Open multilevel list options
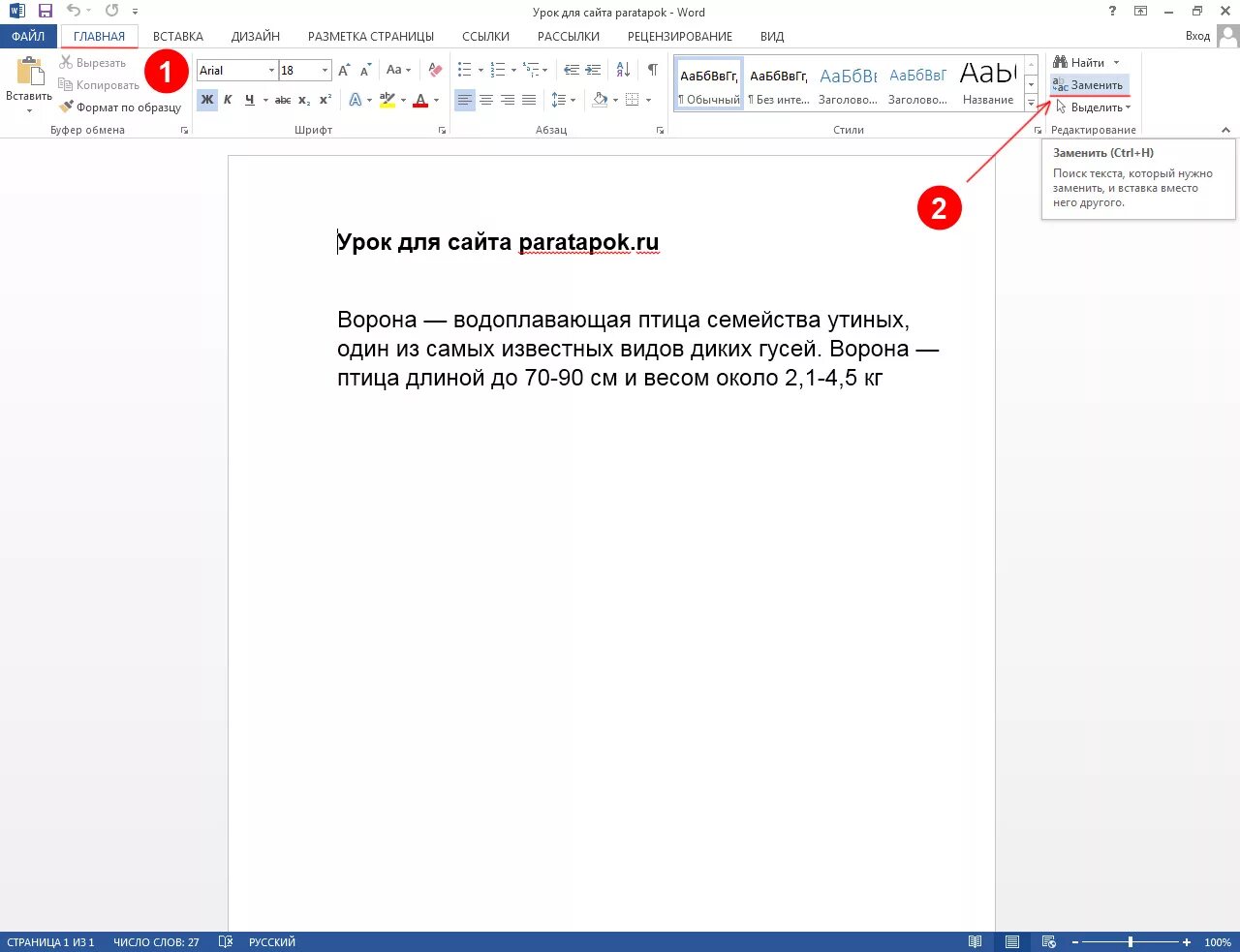Image resolution: width=1240 pixels, height=952 pixels. (x=535, y=70)
